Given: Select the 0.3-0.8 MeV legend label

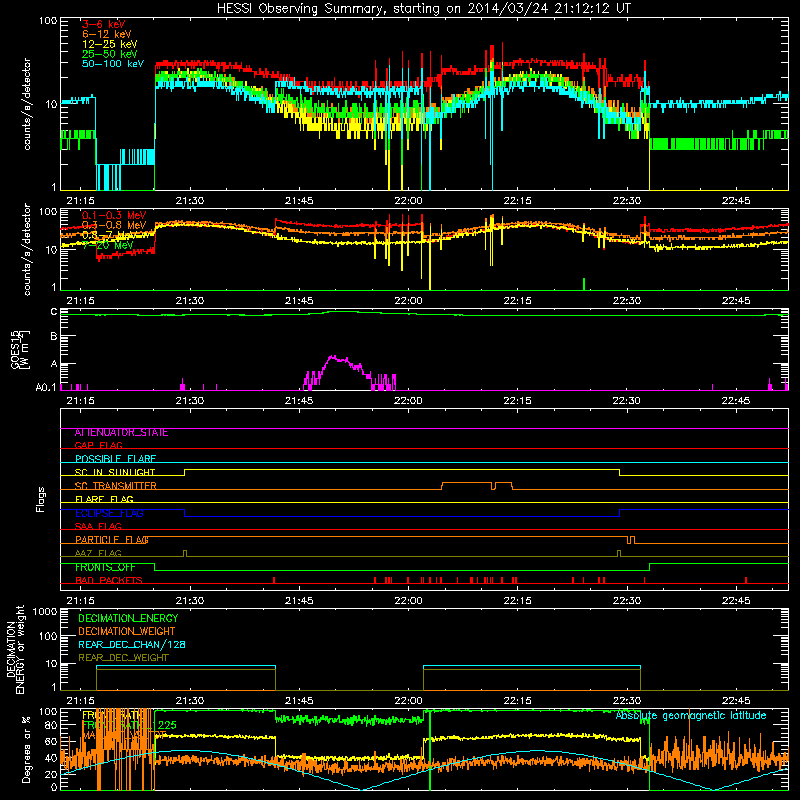Looking at the screenshot, I should coord(114,225).
